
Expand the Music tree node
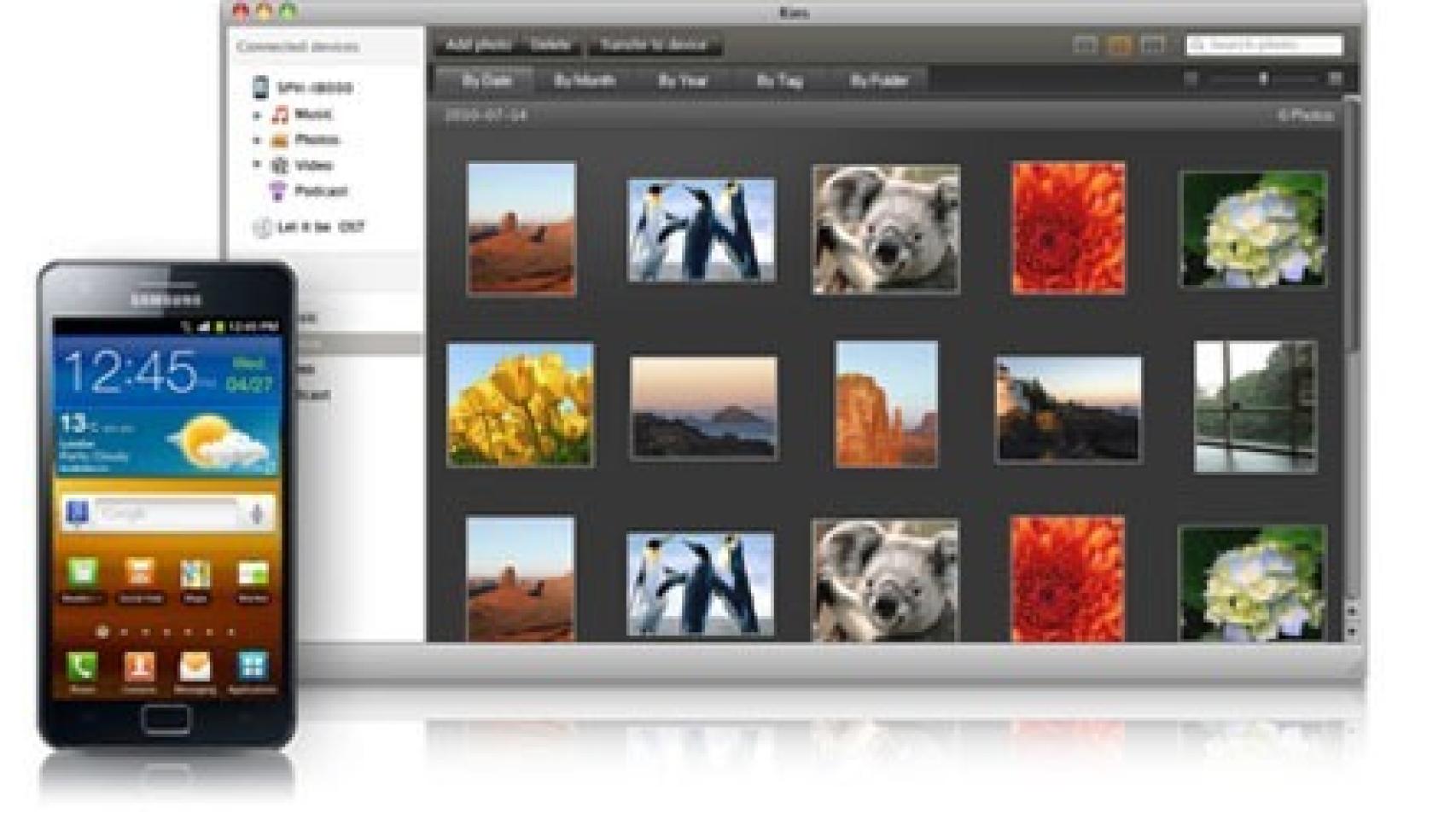click(x=257, y=114)
